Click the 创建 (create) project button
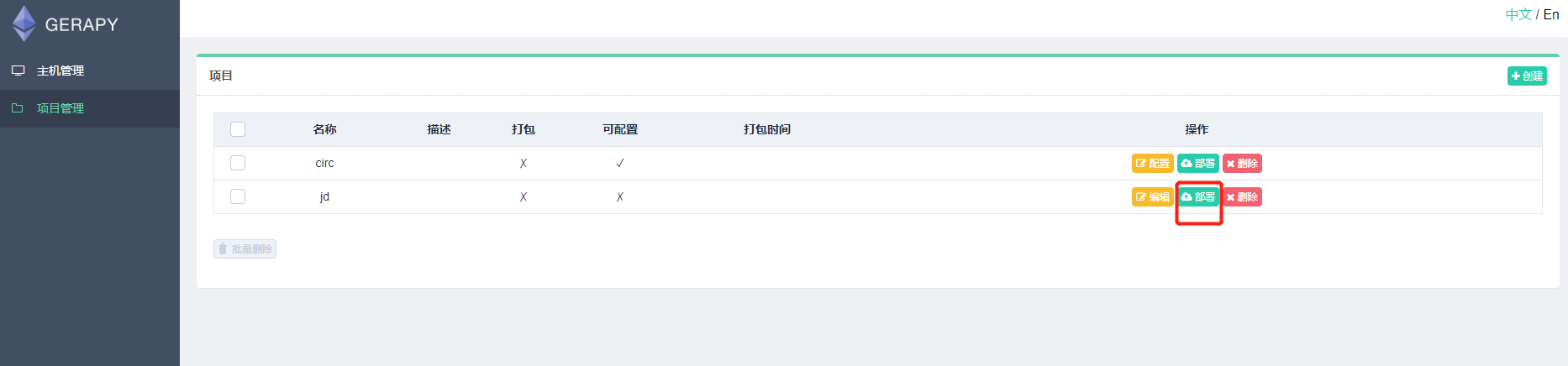Image resolution: width=1568 pixels, height=366 pixels. pyautogui.click(x=1527, y=76)
